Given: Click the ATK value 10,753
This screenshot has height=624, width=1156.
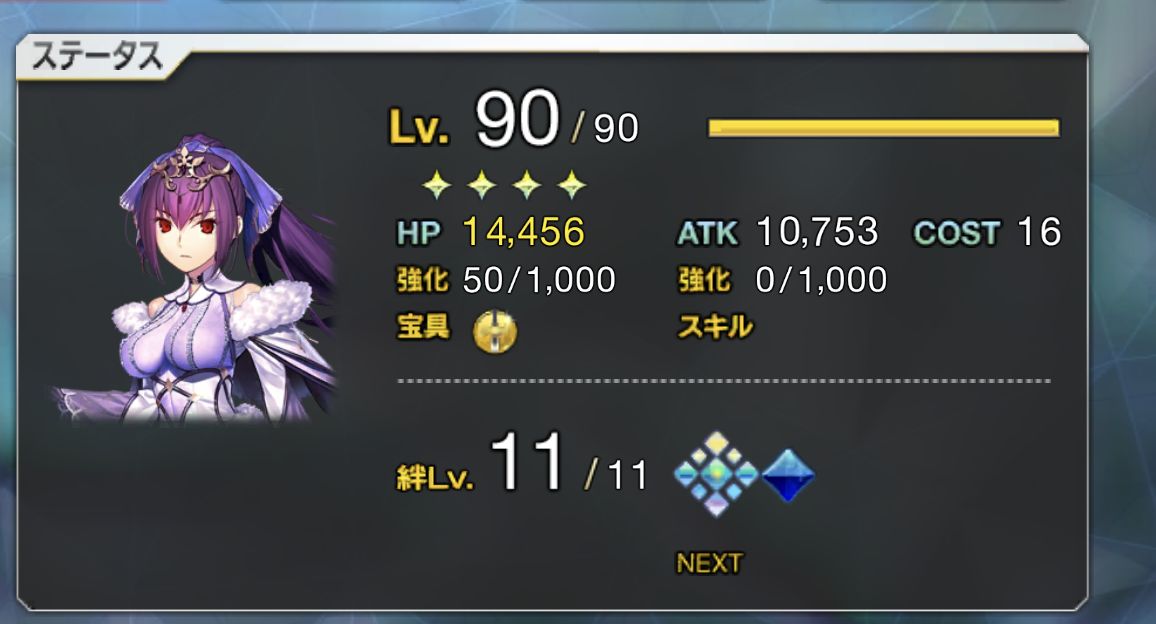Looking at the screenshot, I should pyautogui.click(x=817, y=232).
